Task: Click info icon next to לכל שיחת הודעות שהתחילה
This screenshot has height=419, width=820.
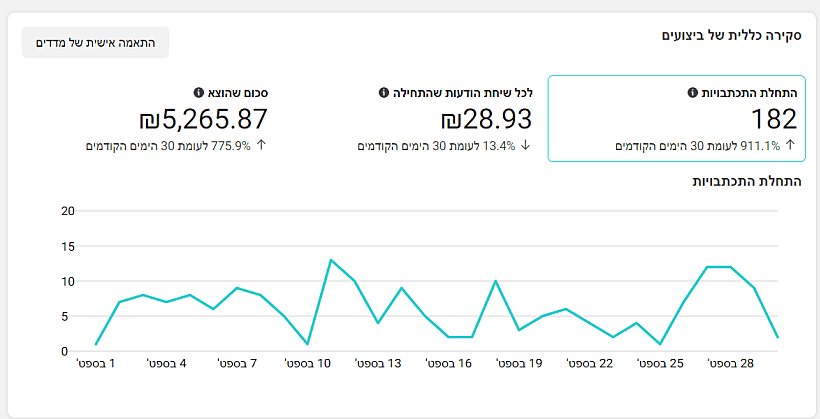Action: pos(384,93)
